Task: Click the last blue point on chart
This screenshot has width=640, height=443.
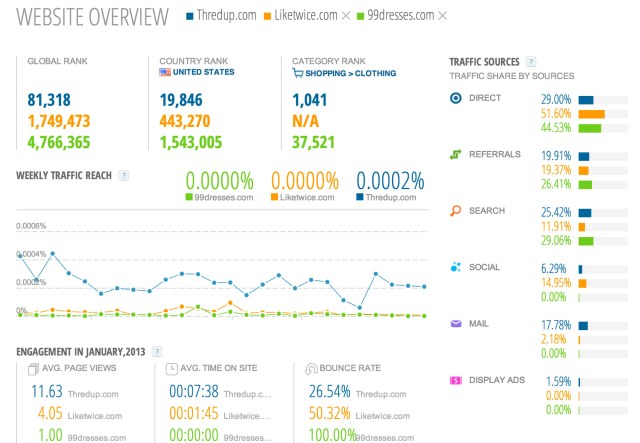Action: pos(424,287)
